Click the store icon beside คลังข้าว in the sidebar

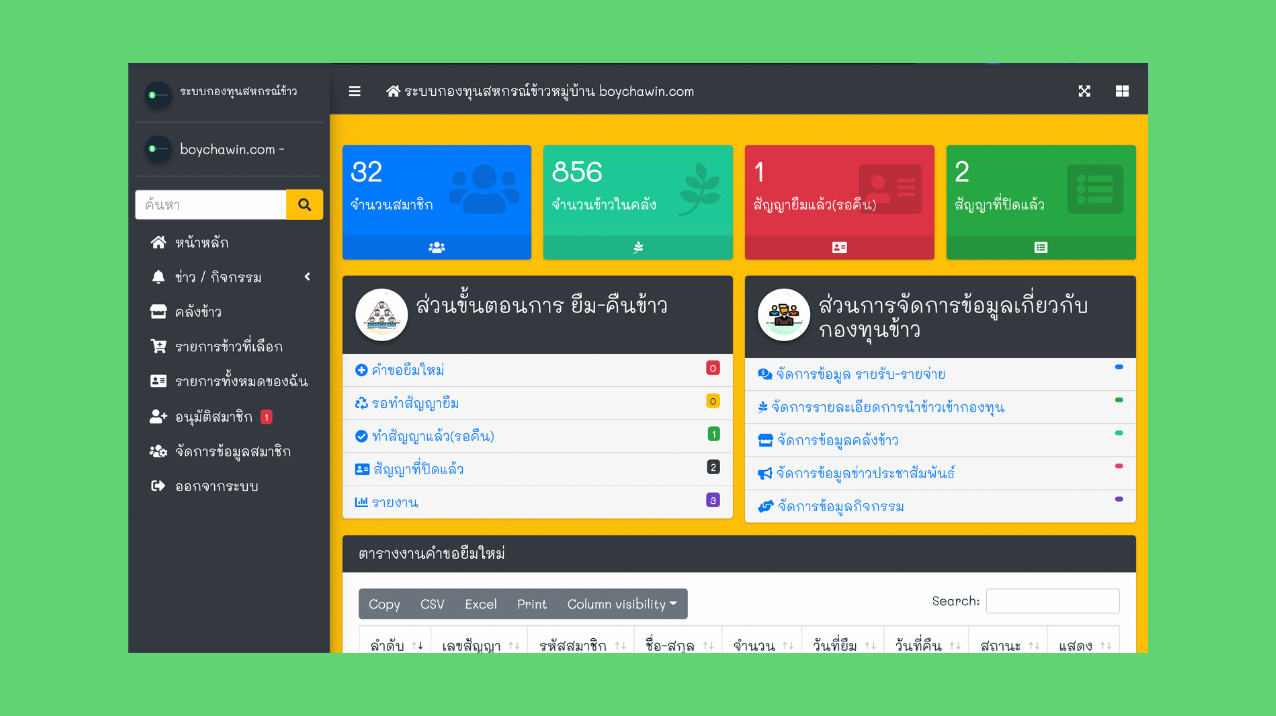click(158, 312)
